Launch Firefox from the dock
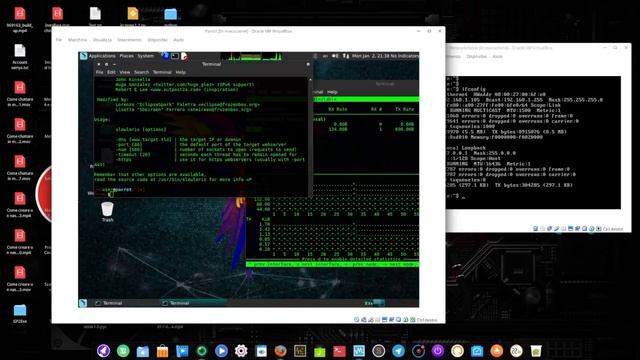The image size is (640, 360). click(280, 351)
